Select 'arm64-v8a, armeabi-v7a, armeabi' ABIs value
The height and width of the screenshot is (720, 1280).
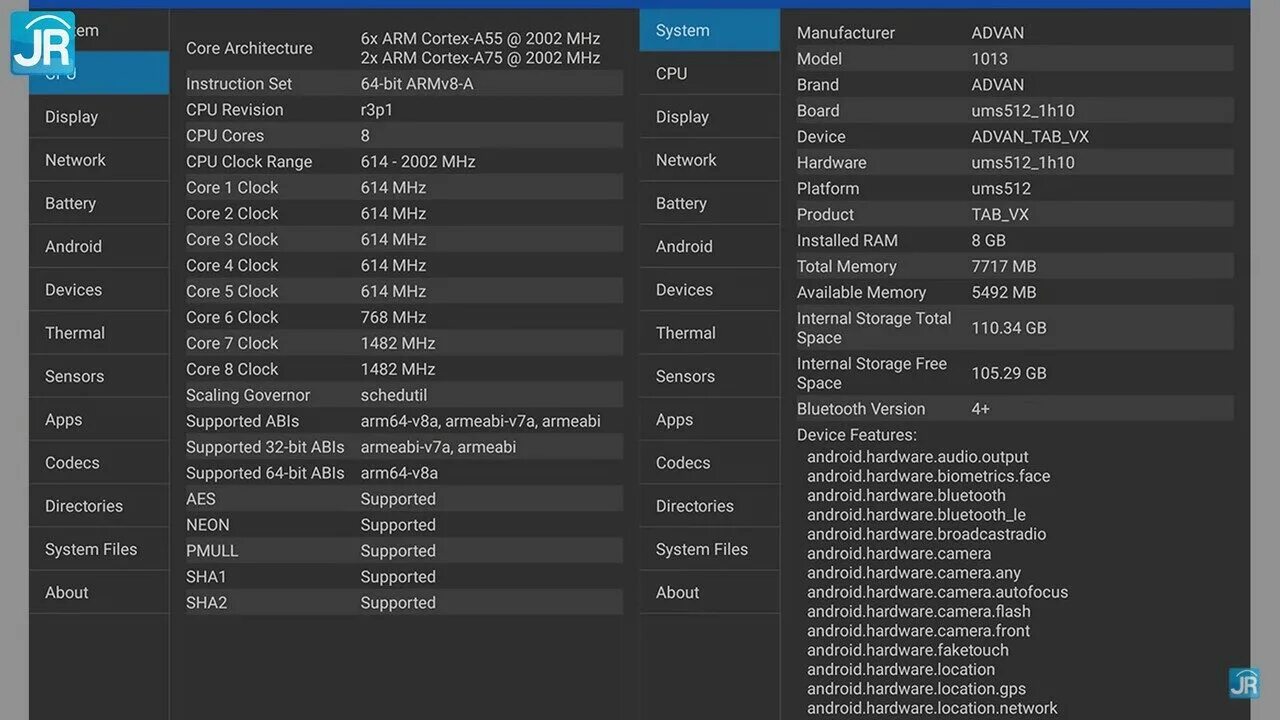point(481,421)
